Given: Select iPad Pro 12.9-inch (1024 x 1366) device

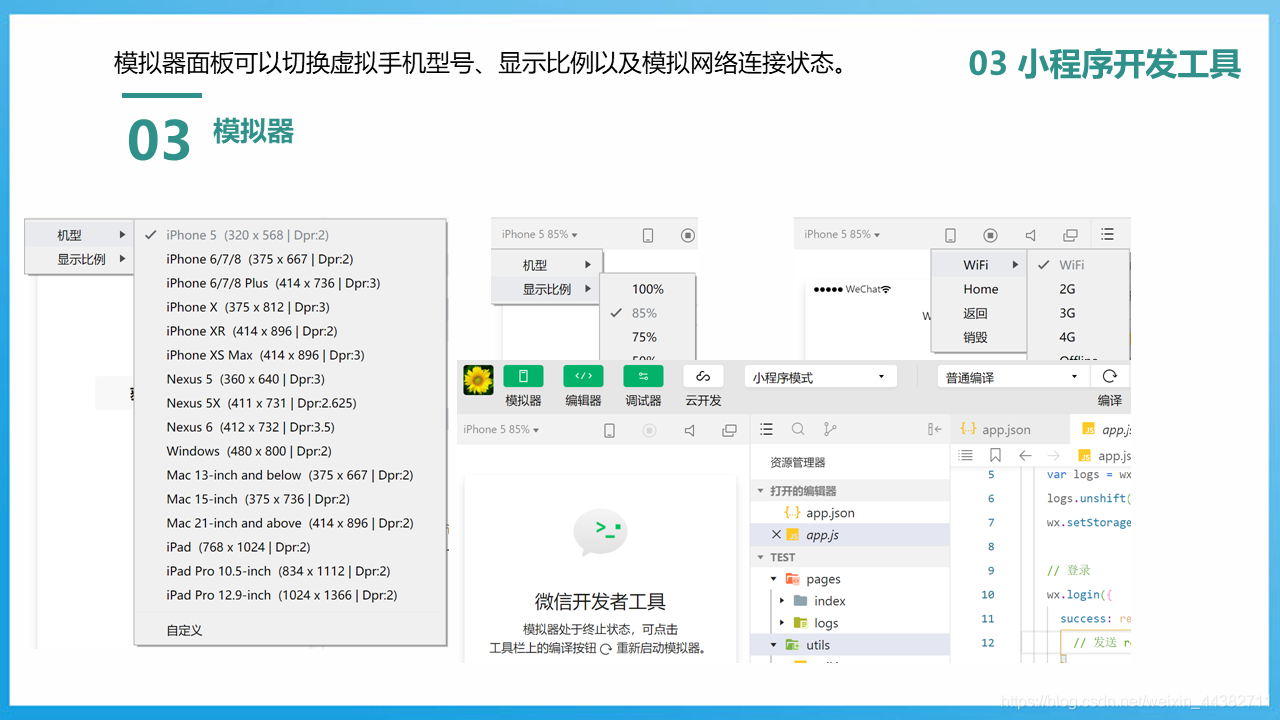Looking at the screenshot, I should (290, 595).
